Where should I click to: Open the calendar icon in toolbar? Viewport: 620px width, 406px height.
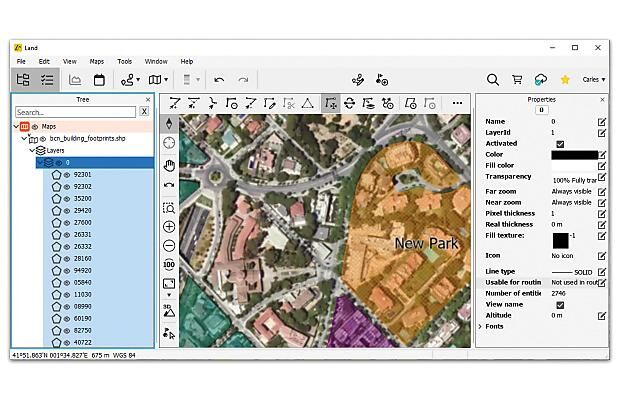[99, 80]
